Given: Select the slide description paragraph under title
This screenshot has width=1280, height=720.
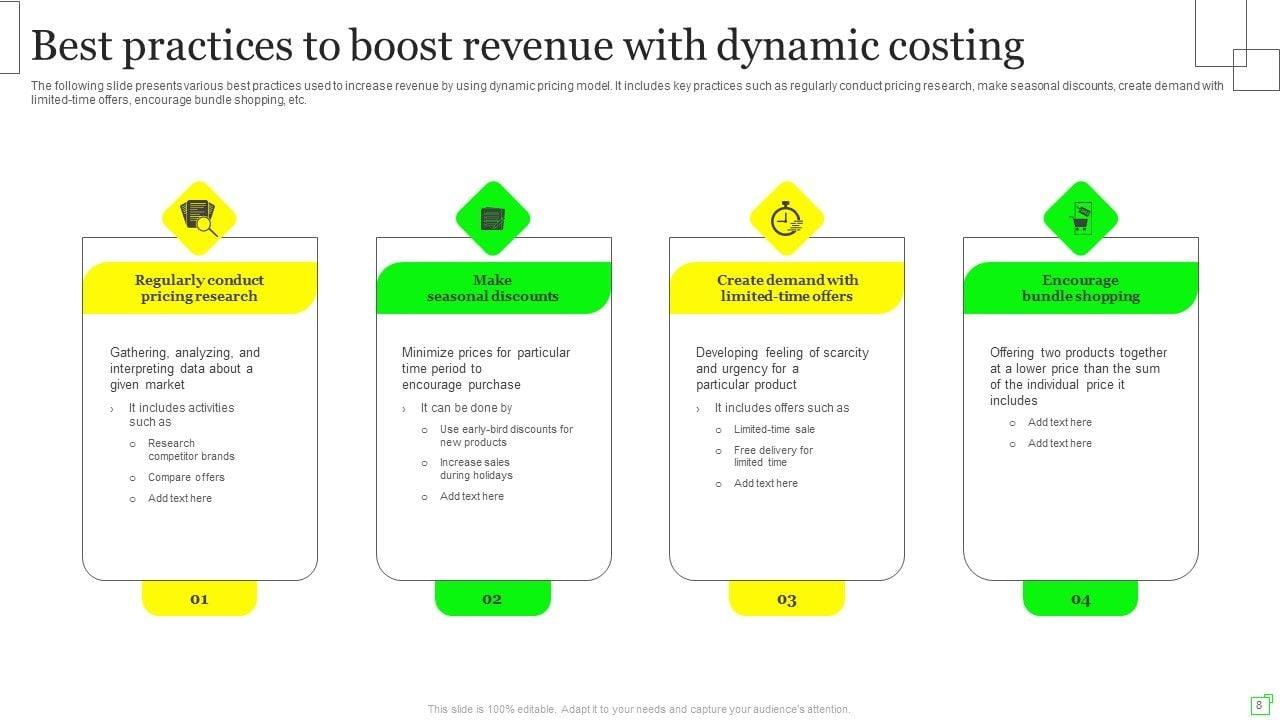Looking at the screenshot, I should tap(627, 93).
